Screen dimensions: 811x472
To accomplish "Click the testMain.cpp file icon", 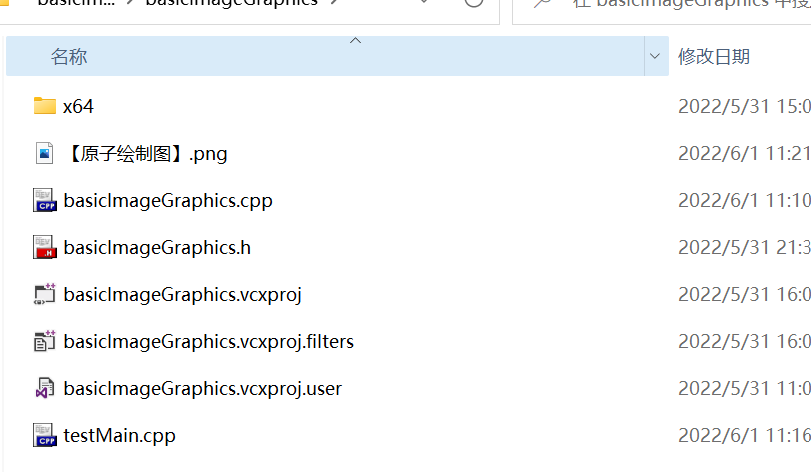I will click(44, 435).
